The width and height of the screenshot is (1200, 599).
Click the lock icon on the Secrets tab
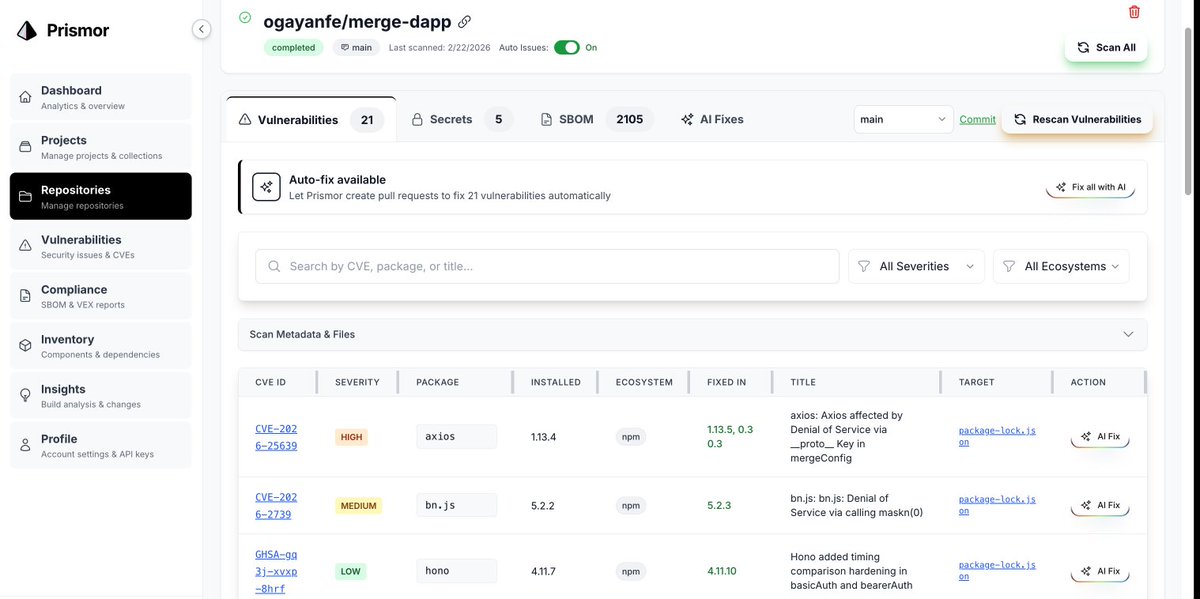click(418, 120)
